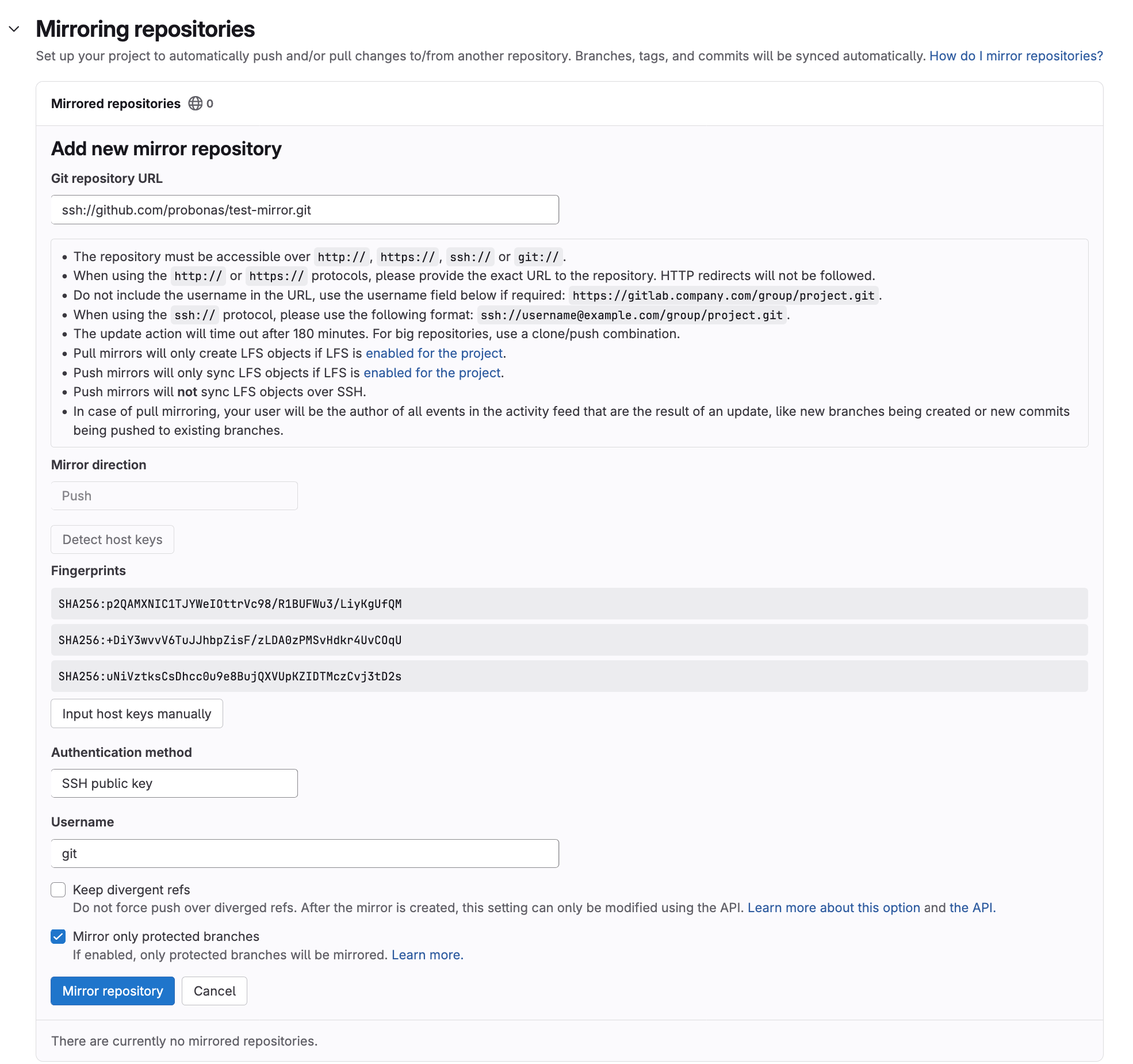Viewport: 1133px width, 1064px height.
Task: Click the Git repository URL input field
Action: 304,209
